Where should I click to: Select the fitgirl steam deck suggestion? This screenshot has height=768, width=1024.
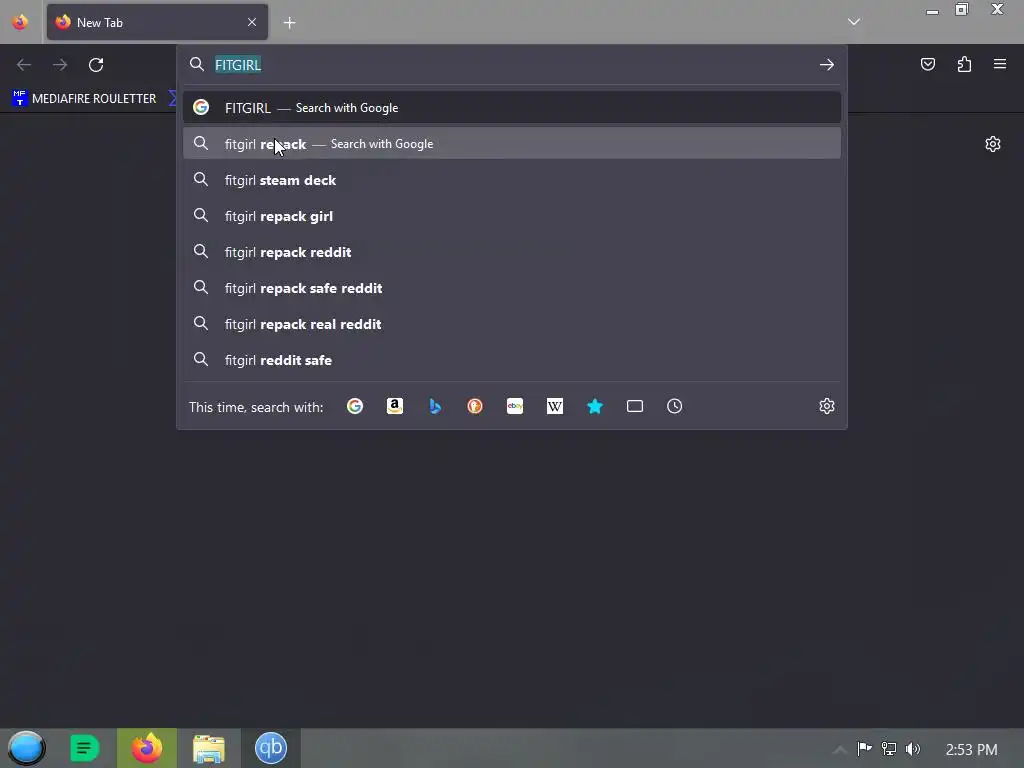tap(512, 180)
